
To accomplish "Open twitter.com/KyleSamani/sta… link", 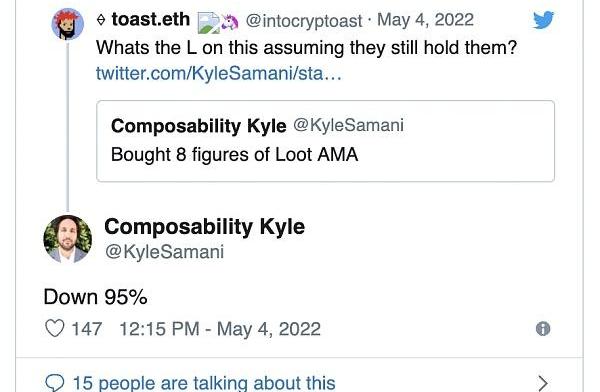I will [x=218, y=73].
